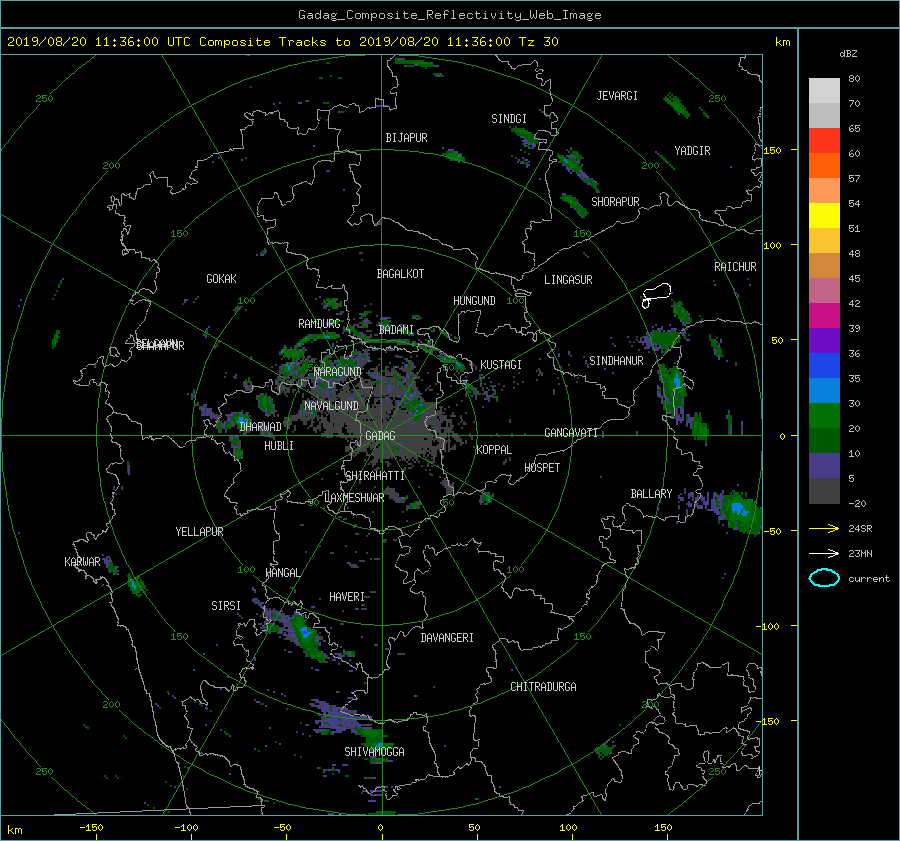
Task: Click the GOKAK city label
Action: pyautogui.click(x=221, y=278)
